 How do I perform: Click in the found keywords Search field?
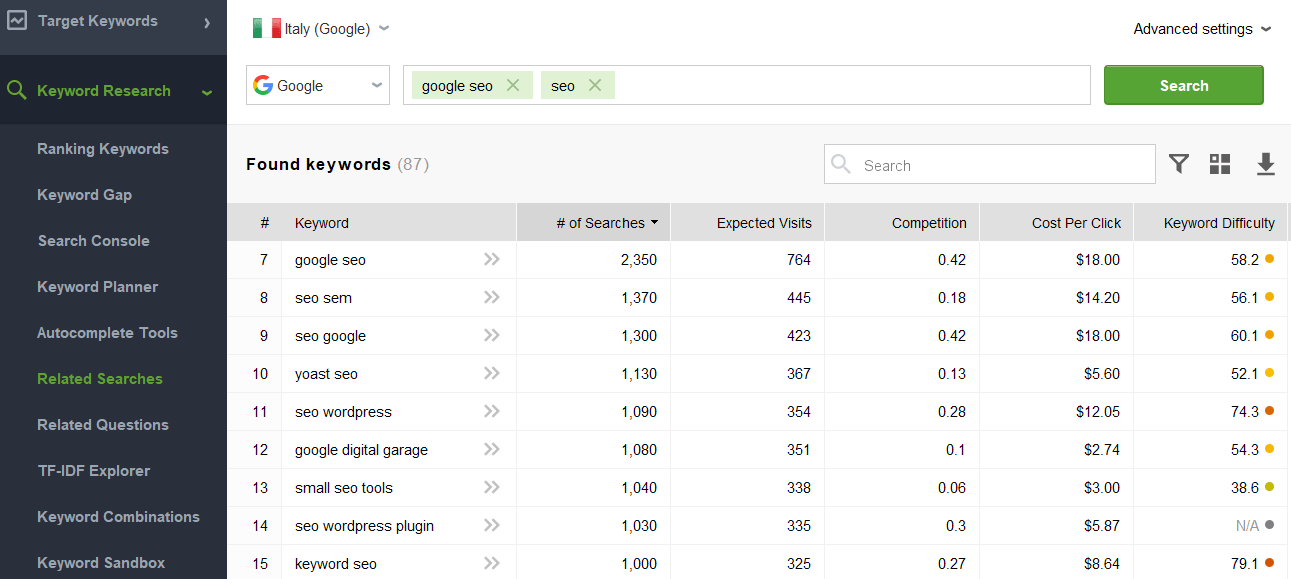pyautogui.click(x=990, y=165)
